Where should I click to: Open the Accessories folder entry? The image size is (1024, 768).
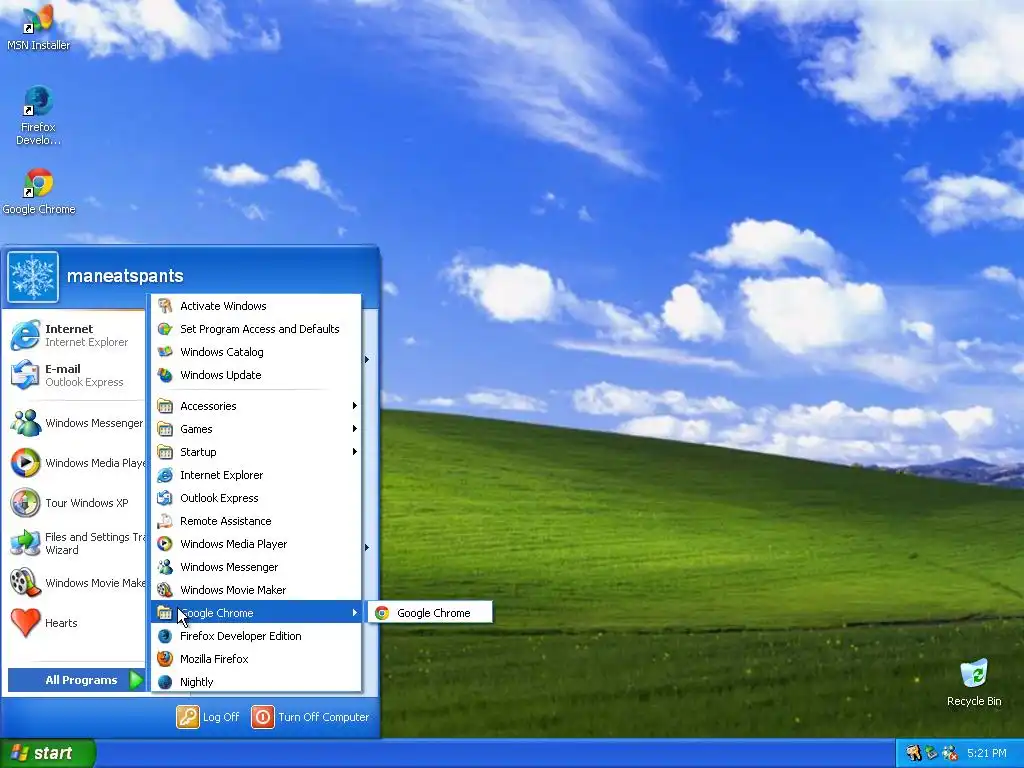click(257, 406)
